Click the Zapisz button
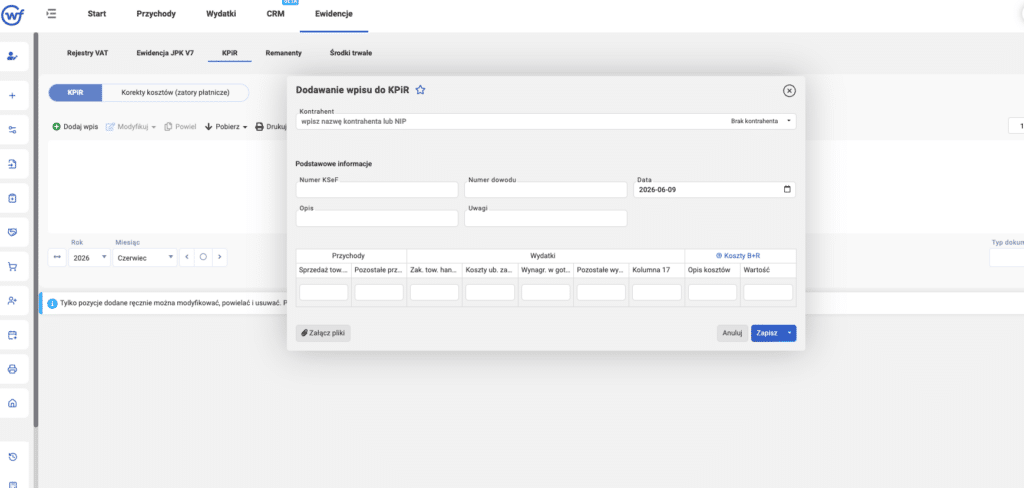1024x488 pixels. (767, 333)
